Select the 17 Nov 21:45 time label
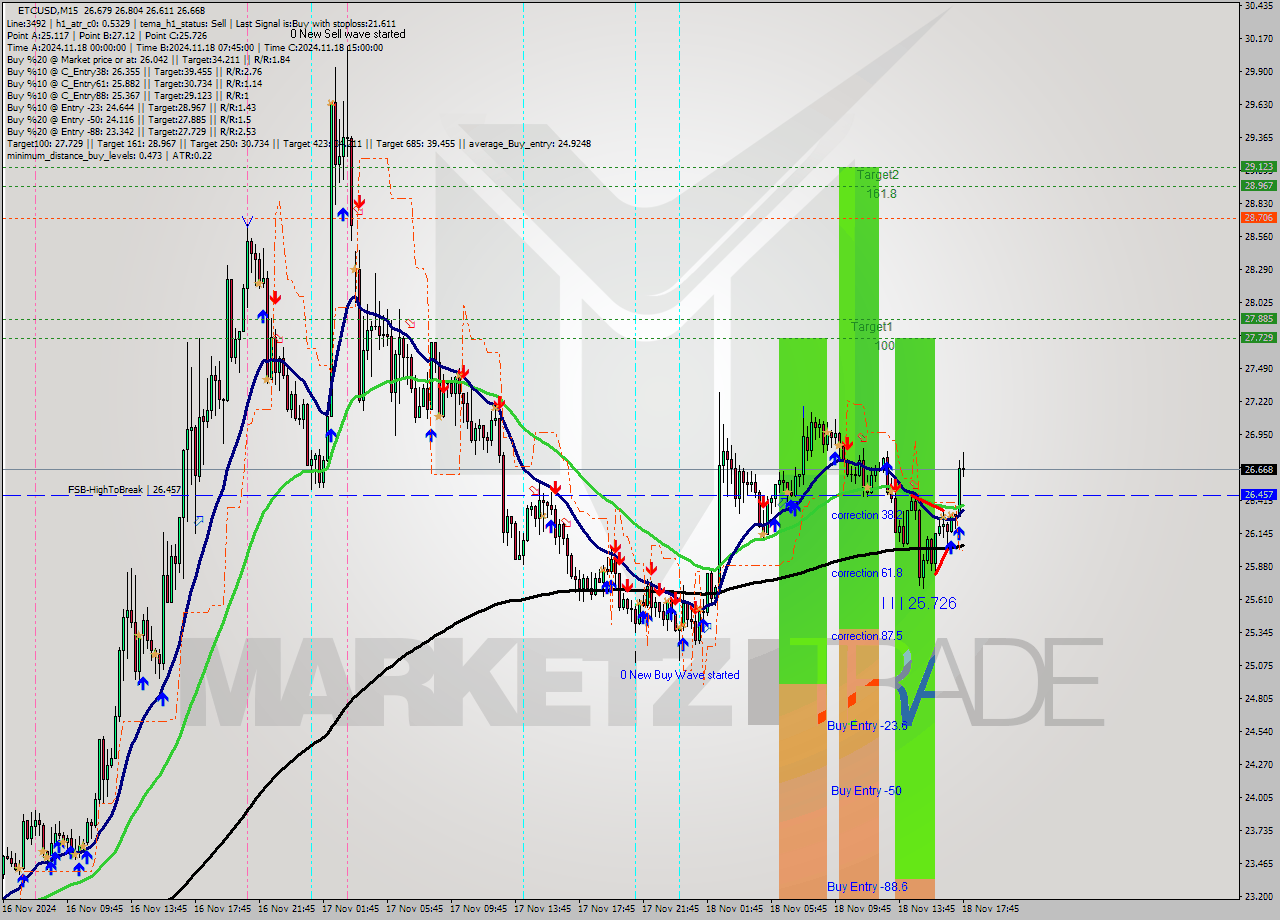The image size is (1280, 920). pyautogui.click(x=670, y=909)
